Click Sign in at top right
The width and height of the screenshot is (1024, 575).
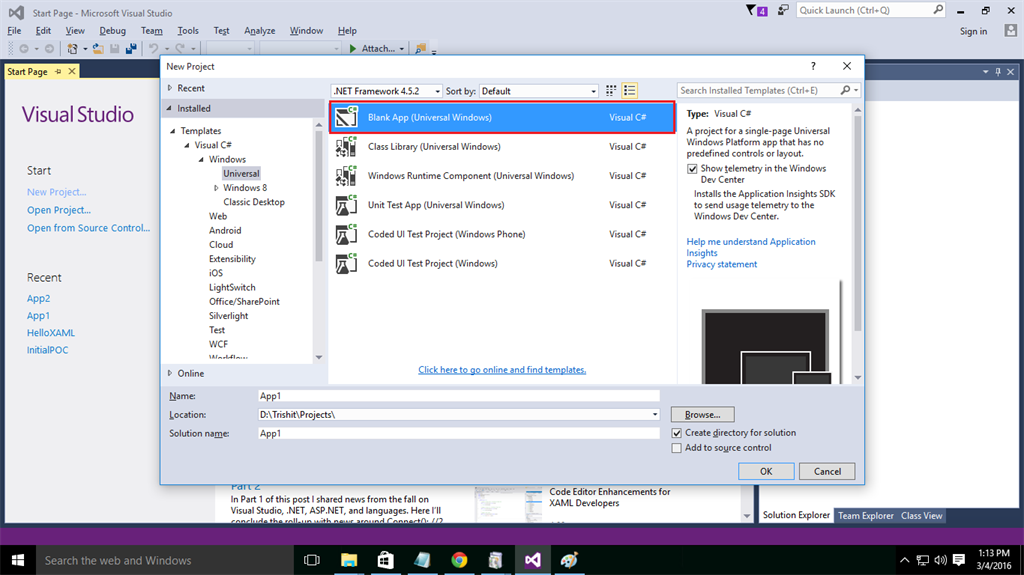click(x=973, y=31)
